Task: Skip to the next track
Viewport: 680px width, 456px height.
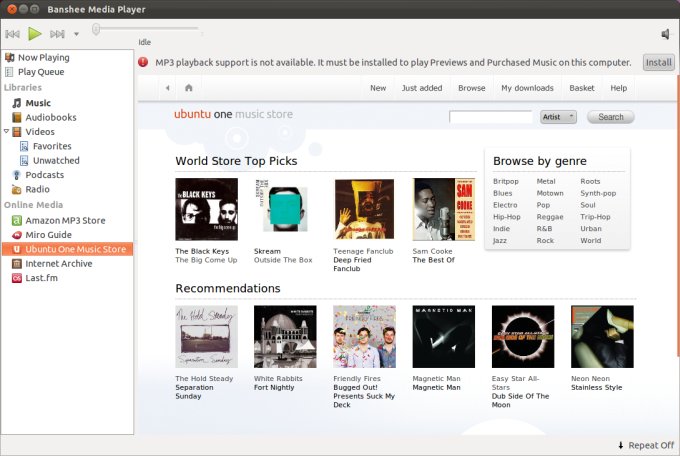Action: pyautogui.click(x=57, y=34)
